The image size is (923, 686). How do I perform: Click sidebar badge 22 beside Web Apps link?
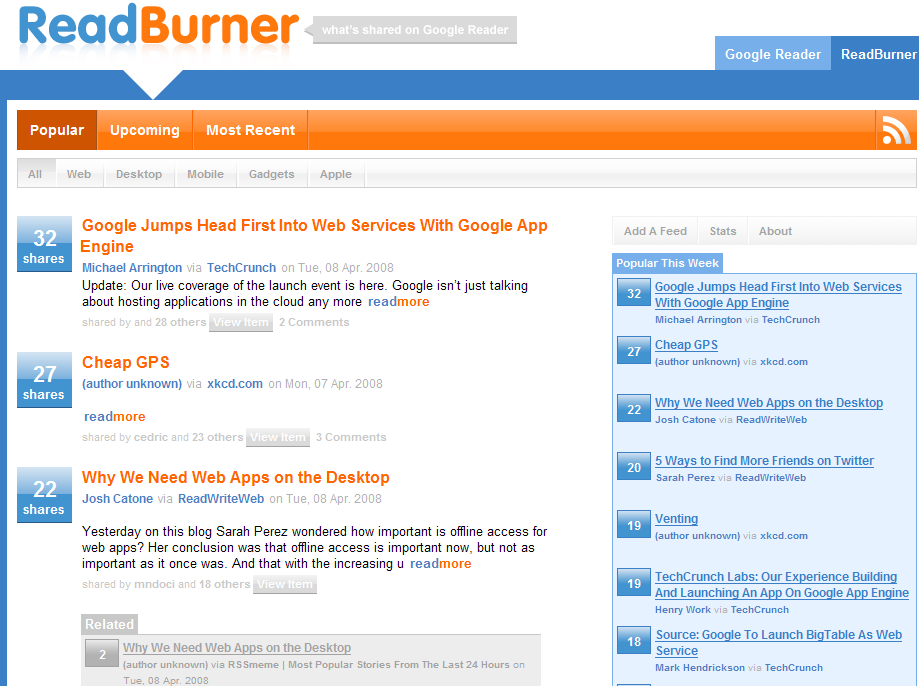(x=633, y=409)
